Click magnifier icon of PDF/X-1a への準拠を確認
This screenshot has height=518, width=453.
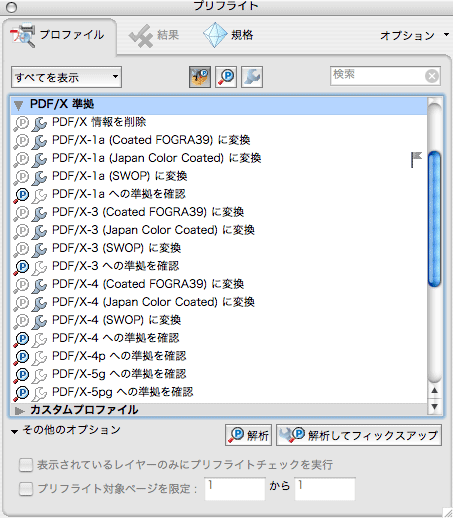coord(21,195)
